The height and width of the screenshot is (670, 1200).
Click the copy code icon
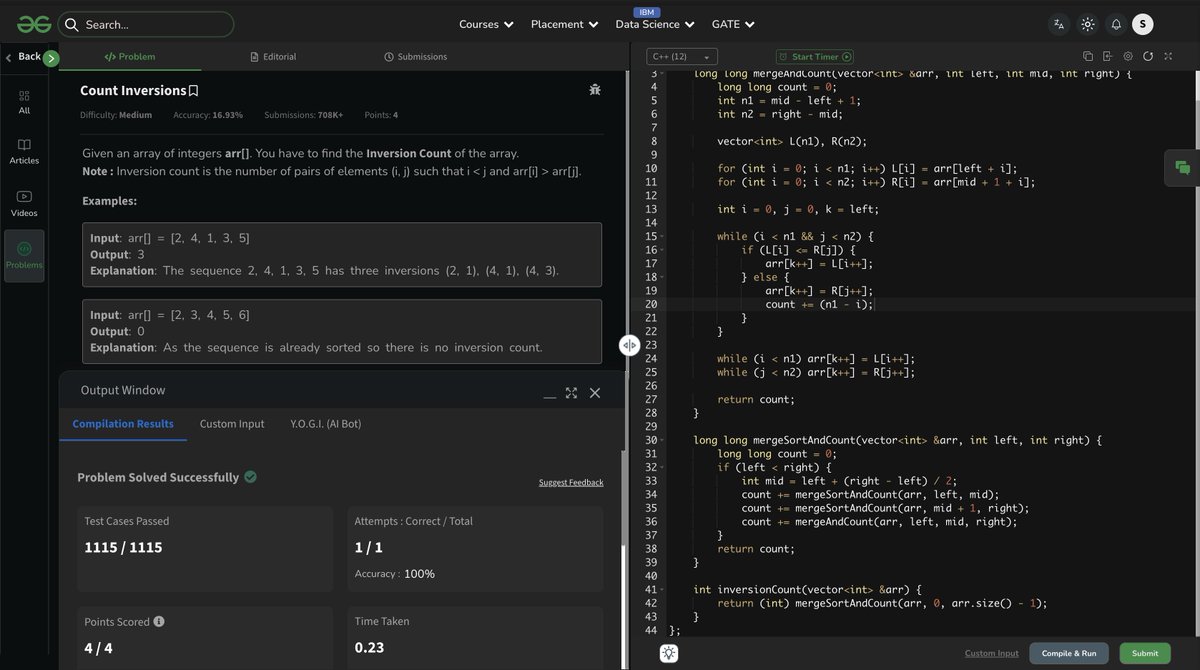(x=1088, y=57)
